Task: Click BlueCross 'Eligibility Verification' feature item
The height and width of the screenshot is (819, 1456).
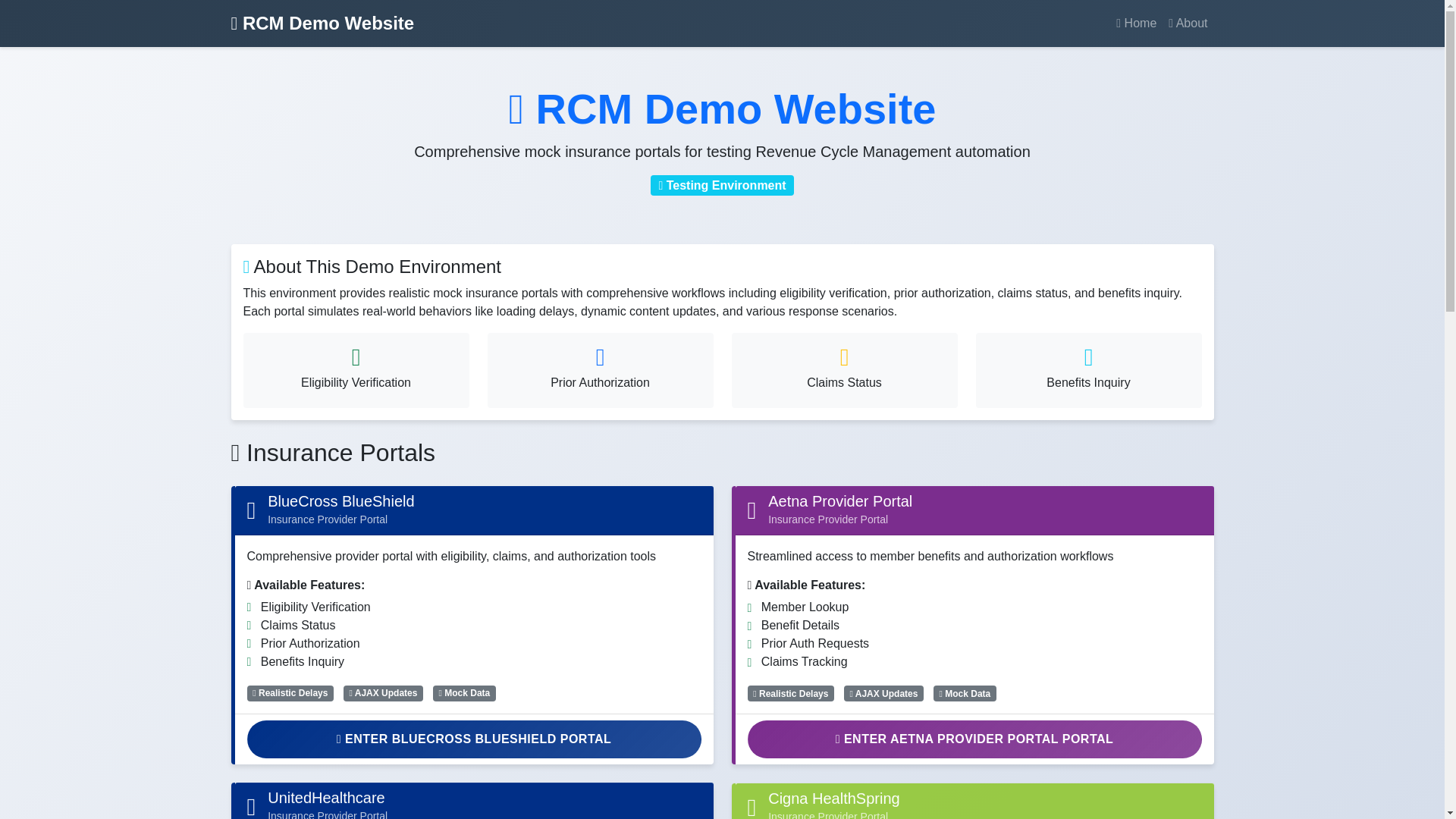Action: coord(315,607)
